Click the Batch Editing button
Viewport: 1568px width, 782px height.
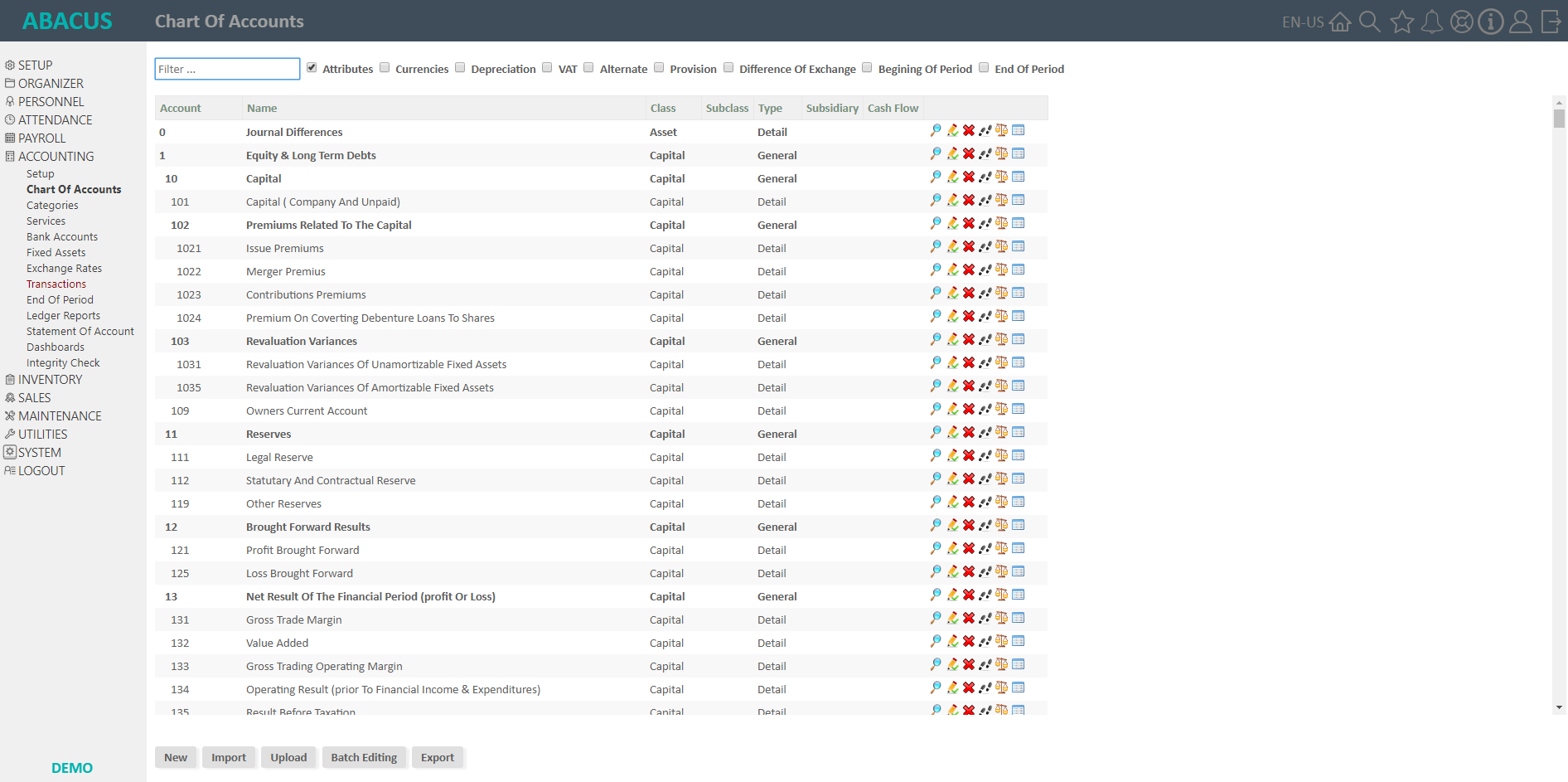coord(364,757)
